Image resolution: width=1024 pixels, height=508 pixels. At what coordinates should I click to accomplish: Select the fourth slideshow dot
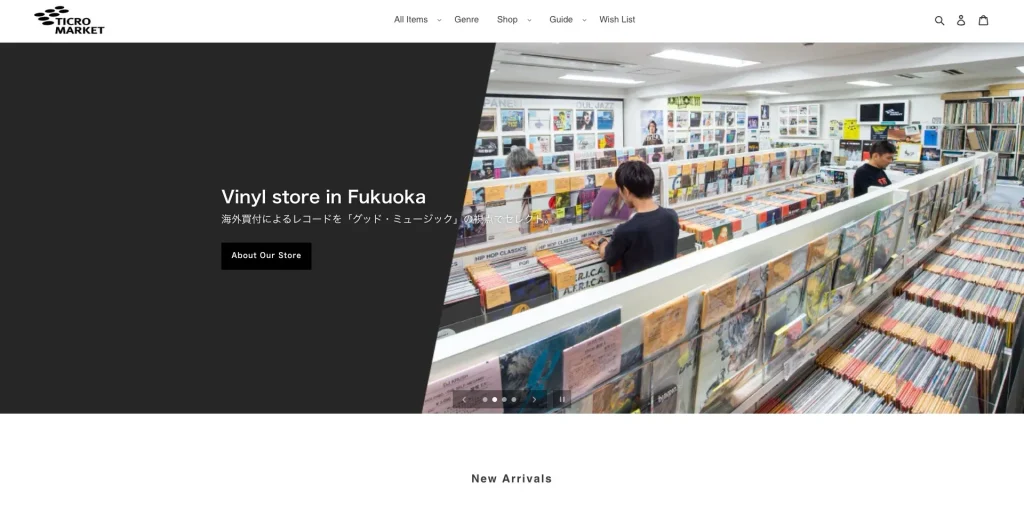514,400
